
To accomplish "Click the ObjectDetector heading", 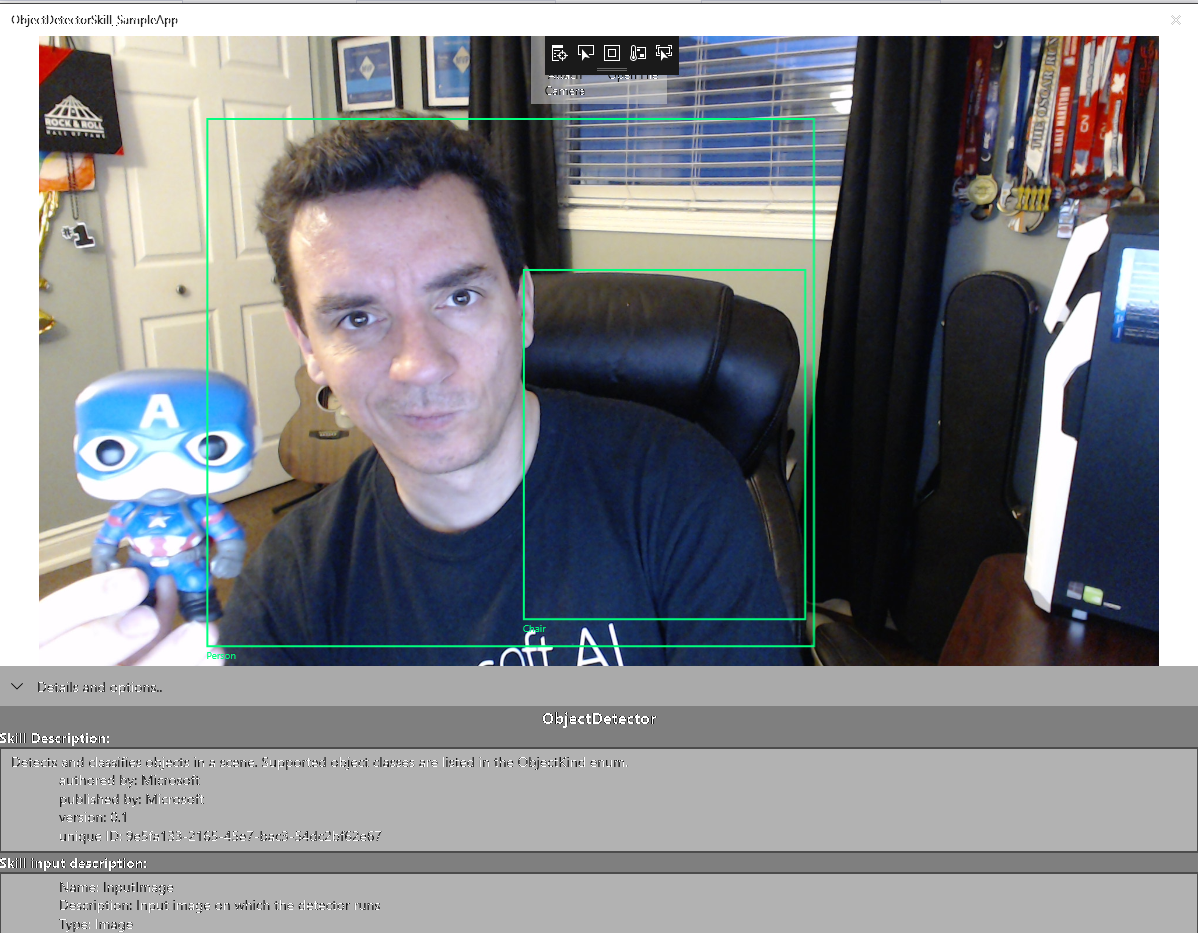I will click(x=598, y=718).
